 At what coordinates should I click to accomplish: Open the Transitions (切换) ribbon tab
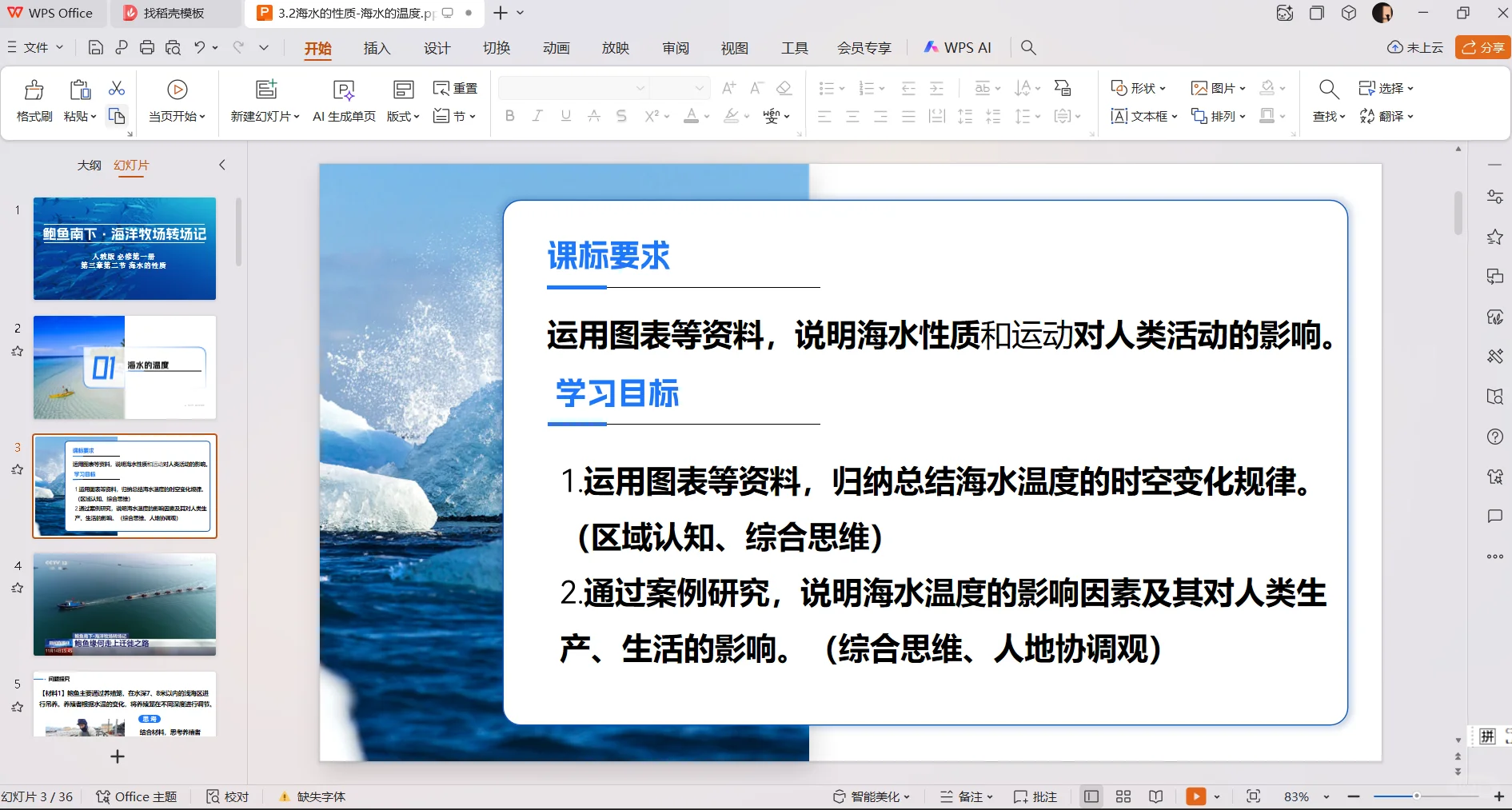click(x=497, y=48)
